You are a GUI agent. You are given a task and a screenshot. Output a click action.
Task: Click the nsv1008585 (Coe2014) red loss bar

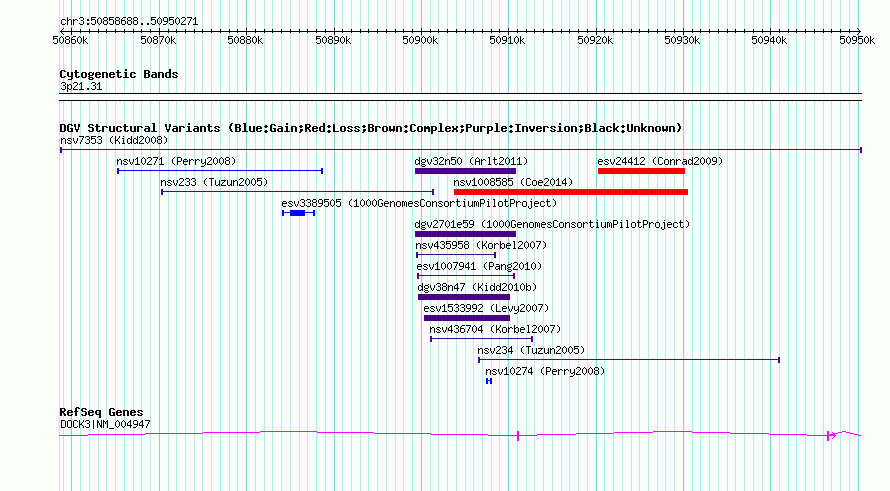tap(571, 192)
